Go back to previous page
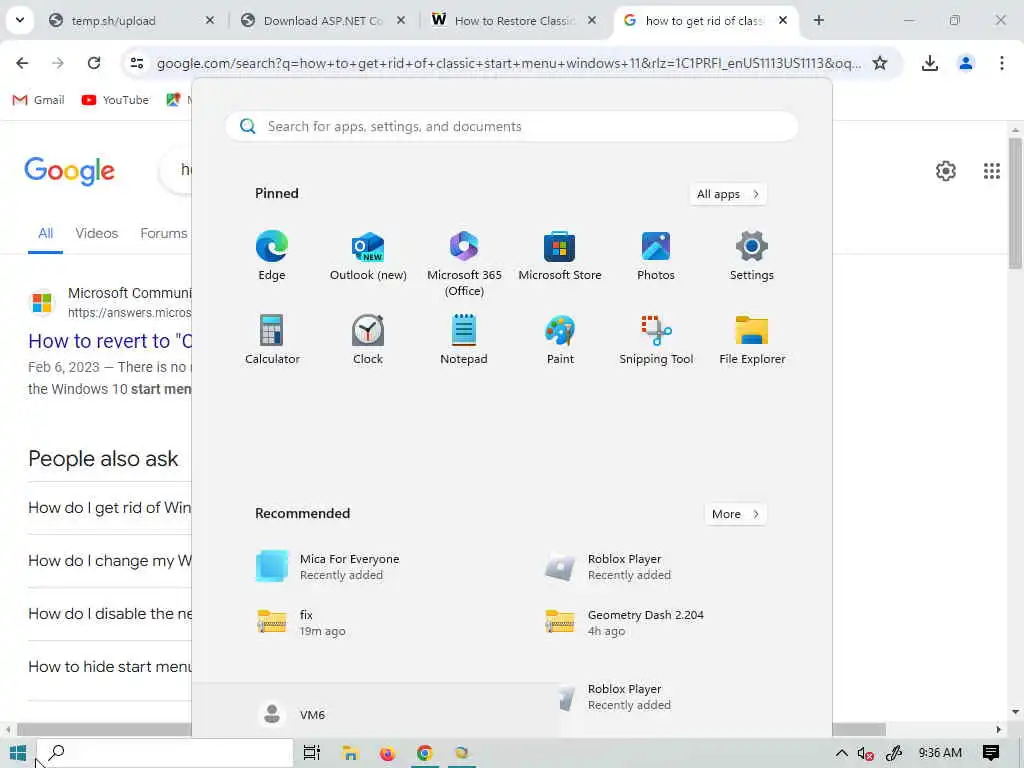Screen dimensions: 1024x768 tap(22, 63)
